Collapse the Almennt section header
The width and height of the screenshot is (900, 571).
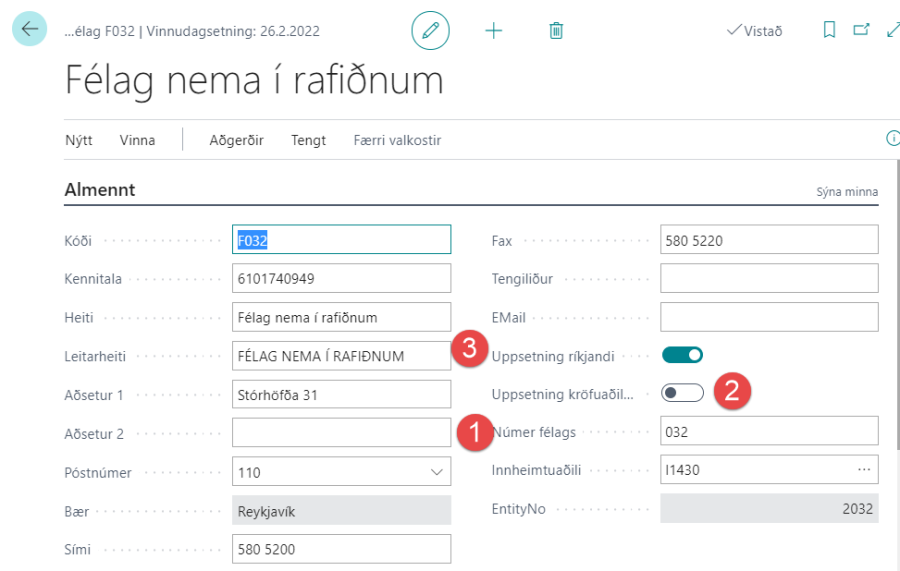100,190
